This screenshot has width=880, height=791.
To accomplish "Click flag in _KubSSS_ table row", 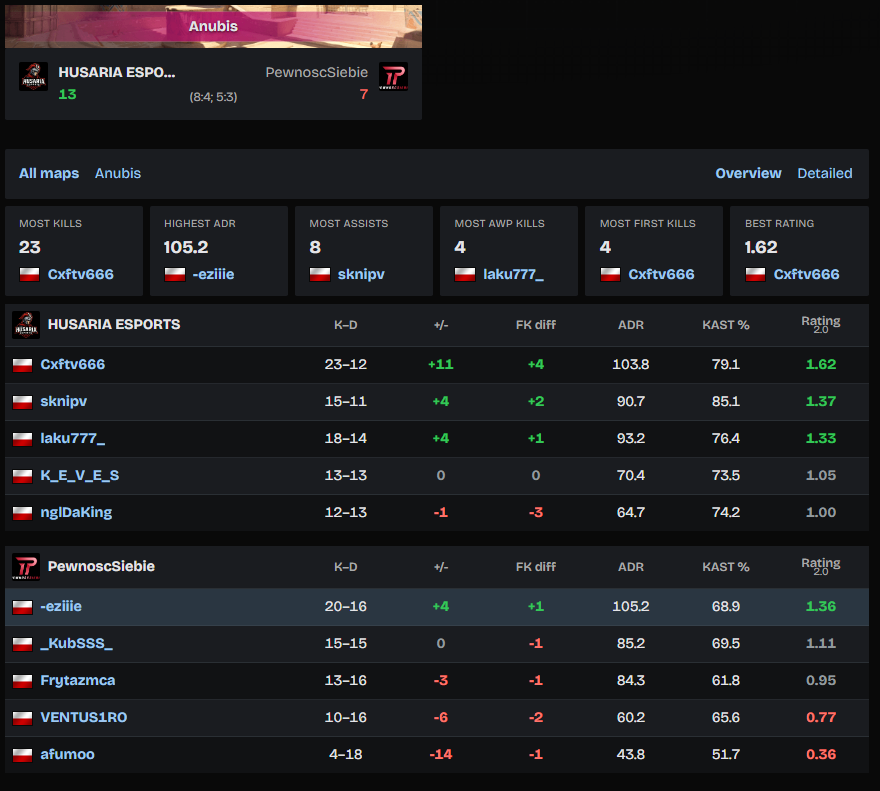I will pyautogui.click(x=22, y=644).
